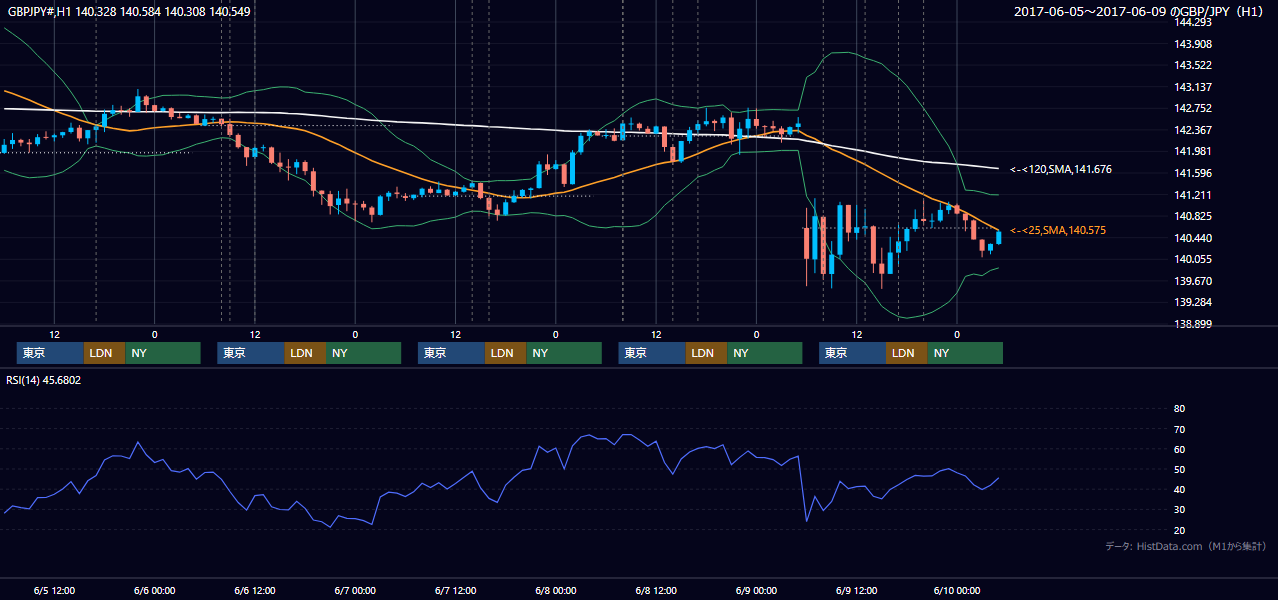Select the 6/6 00:00 date label

pyautogui.click(x=154, y=590)
